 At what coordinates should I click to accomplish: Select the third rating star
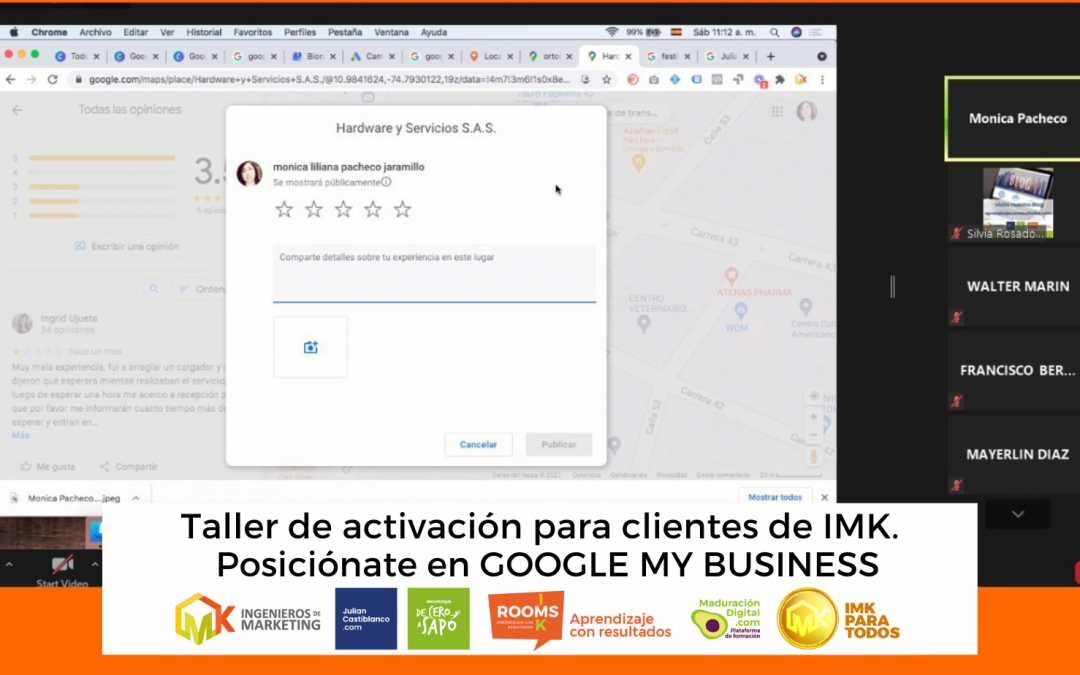(343, 209)
